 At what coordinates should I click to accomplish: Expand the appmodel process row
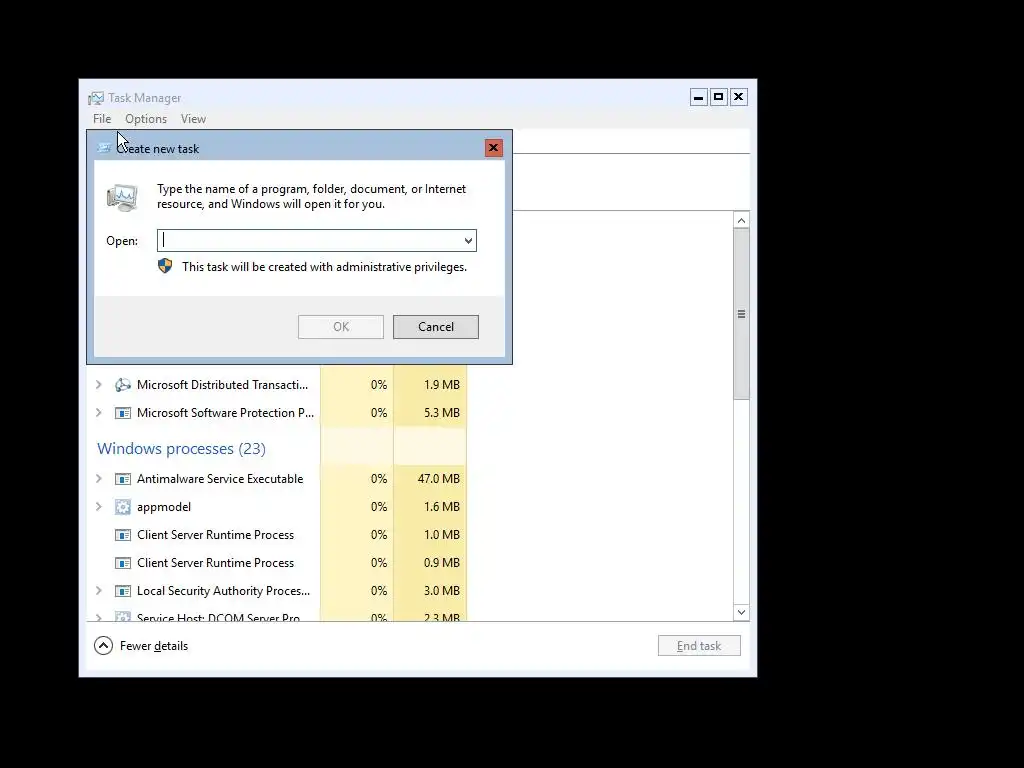click(99, 507)
